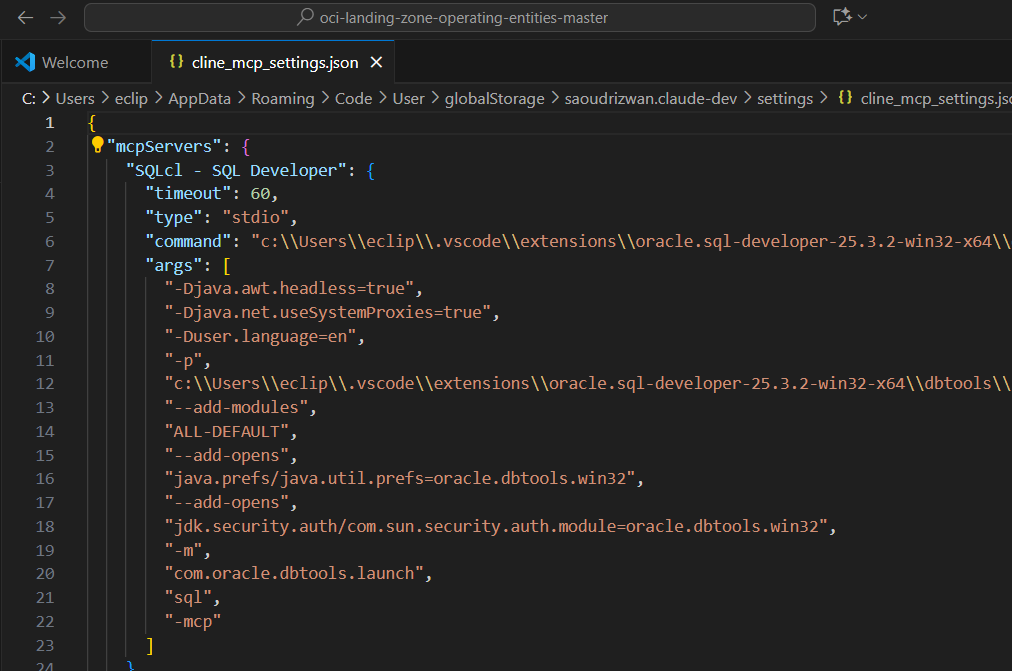Click the Go Forward arrow

58,17
